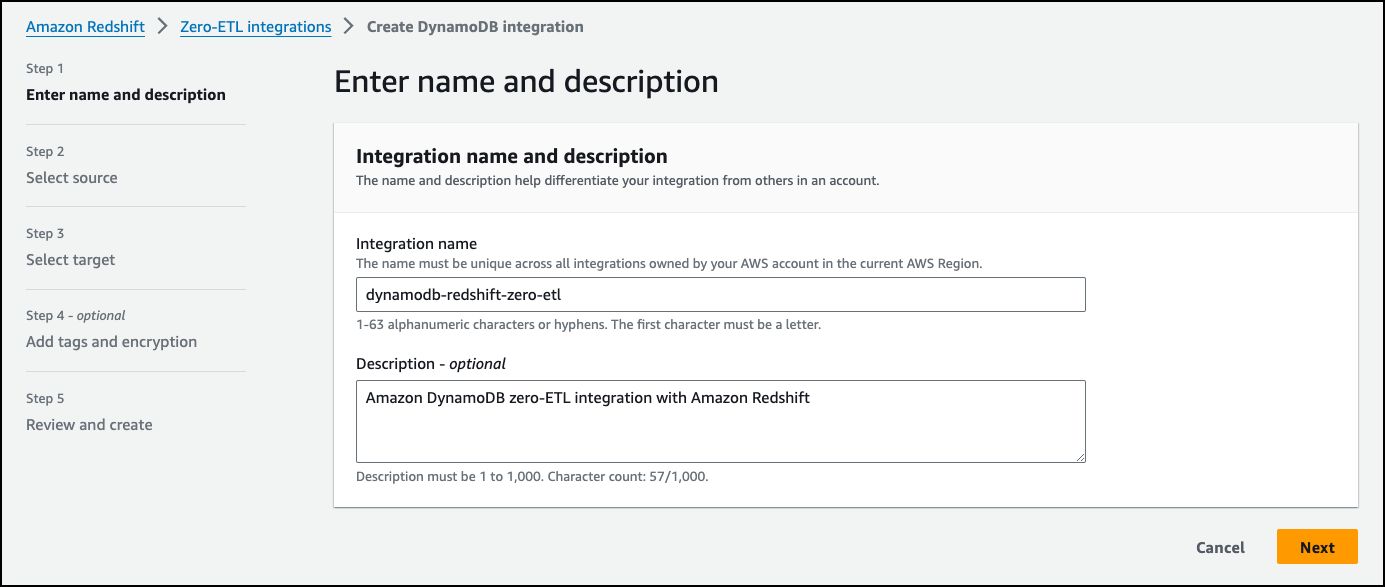Viewport: 1385px width, 587px height.
Task: Click the Enter name and description page heading
Action: pos(526,81)
